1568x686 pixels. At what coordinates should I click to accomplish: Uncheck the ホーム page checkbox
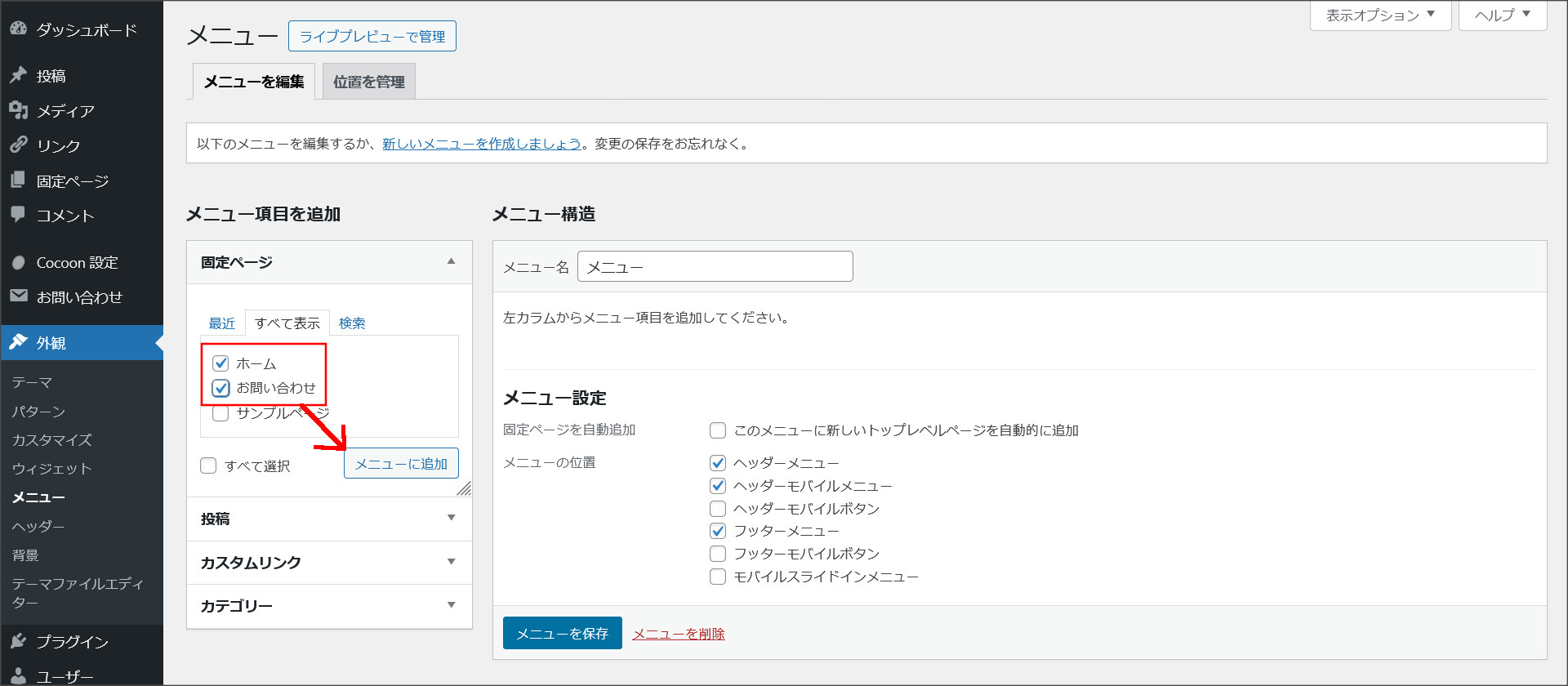(x=220, y=363)
